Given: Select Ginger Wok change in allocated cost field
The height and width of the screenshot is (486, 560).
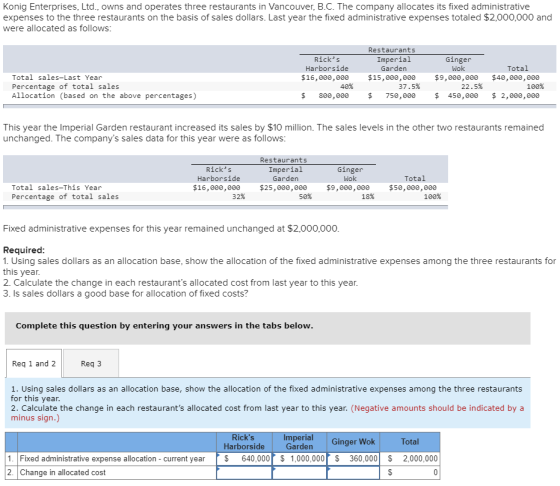Looking at the screenshot, I should pyautogui.click(x=353, y=472).
